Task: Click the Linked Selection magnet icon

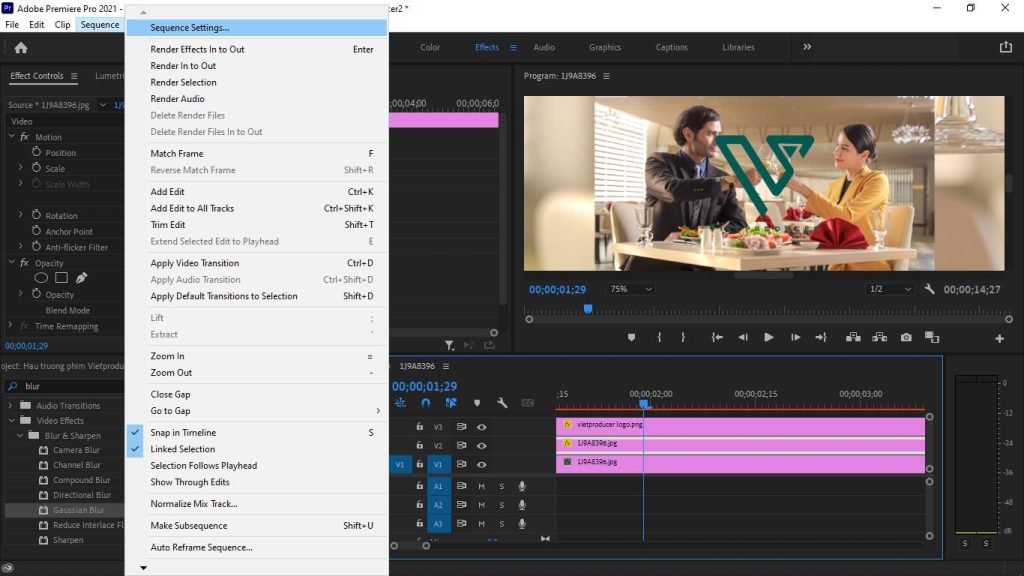Action: pos(450,402)
